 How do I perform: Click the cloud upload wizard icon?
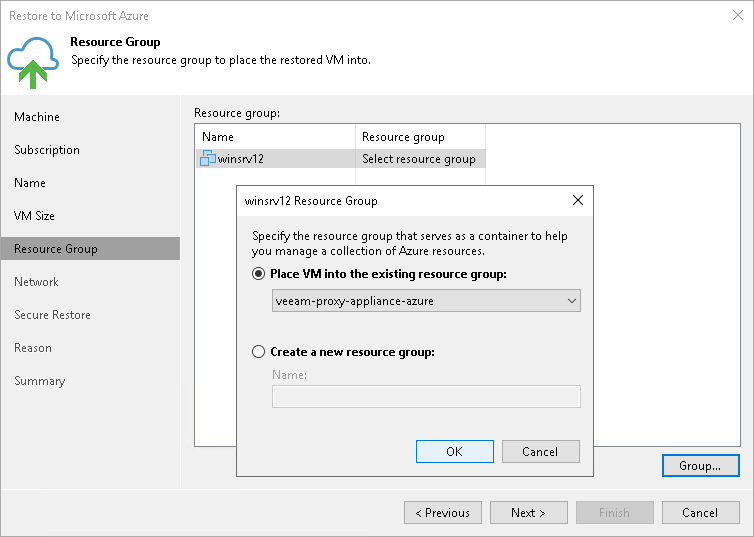pyautogui.click(x=33, y=63)
